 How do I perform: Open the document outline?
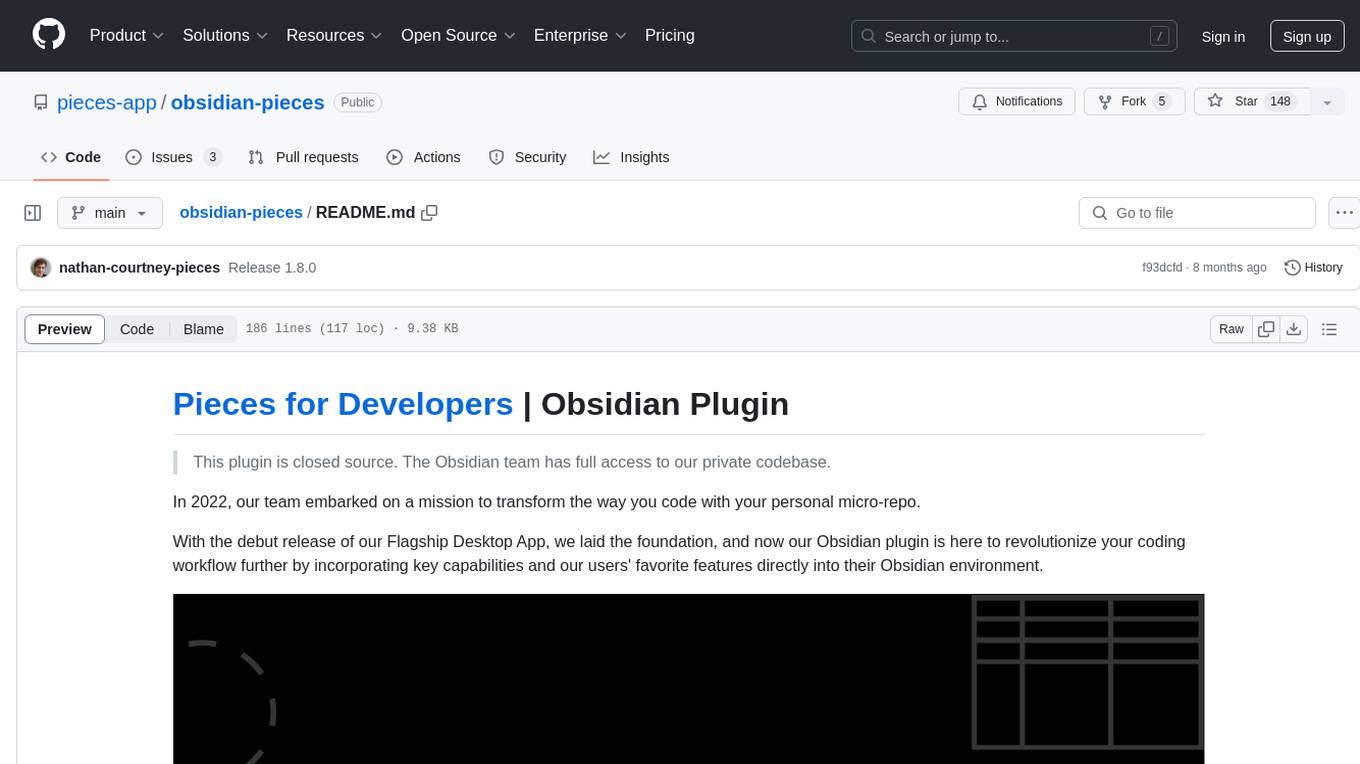(1329, 329)
